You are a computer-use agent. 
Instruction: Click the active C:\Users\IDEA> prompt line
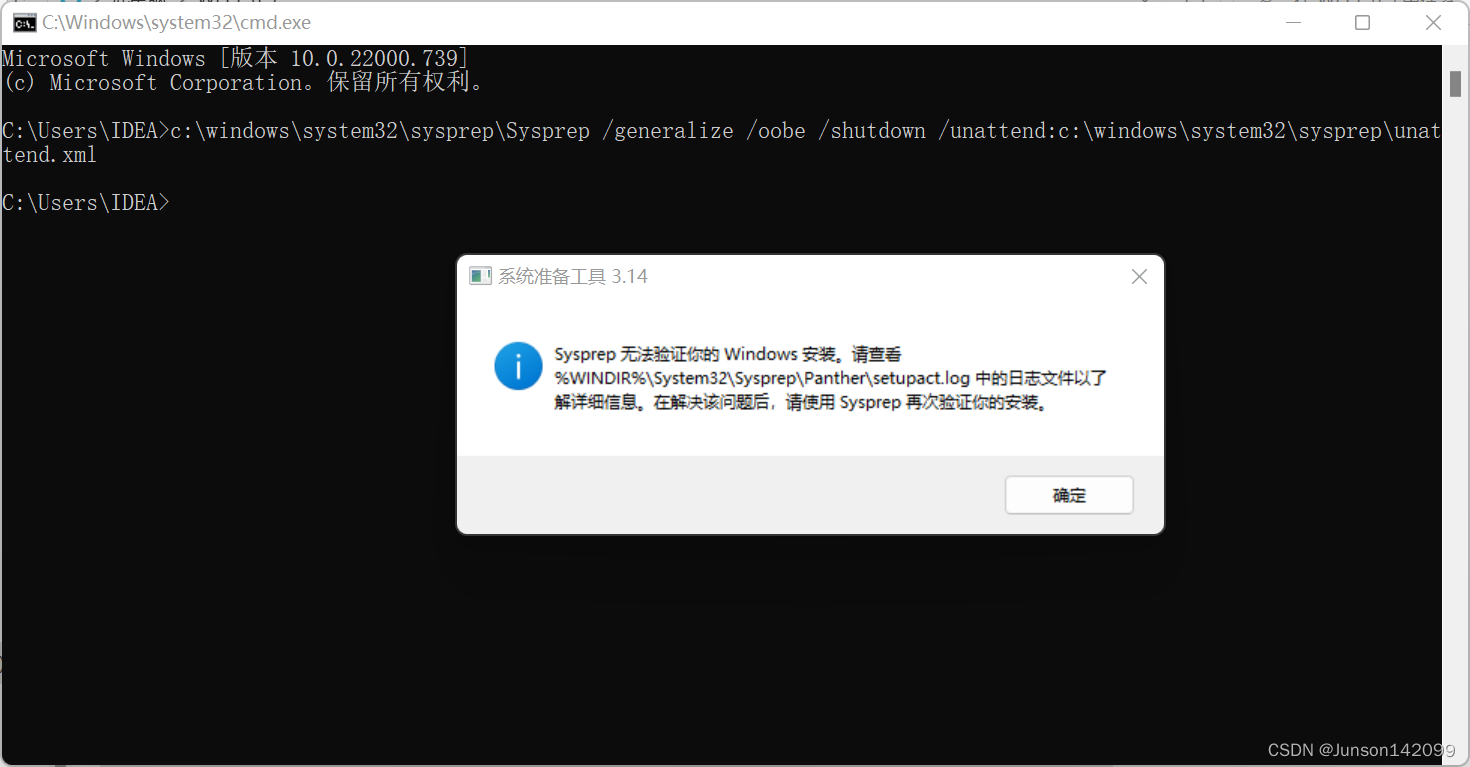pyautogui.click(x=85, y=202)
